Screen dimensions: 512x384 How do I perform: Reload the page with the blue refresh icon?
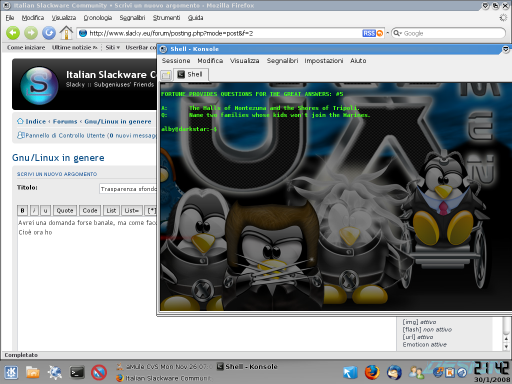coord(49,33)
